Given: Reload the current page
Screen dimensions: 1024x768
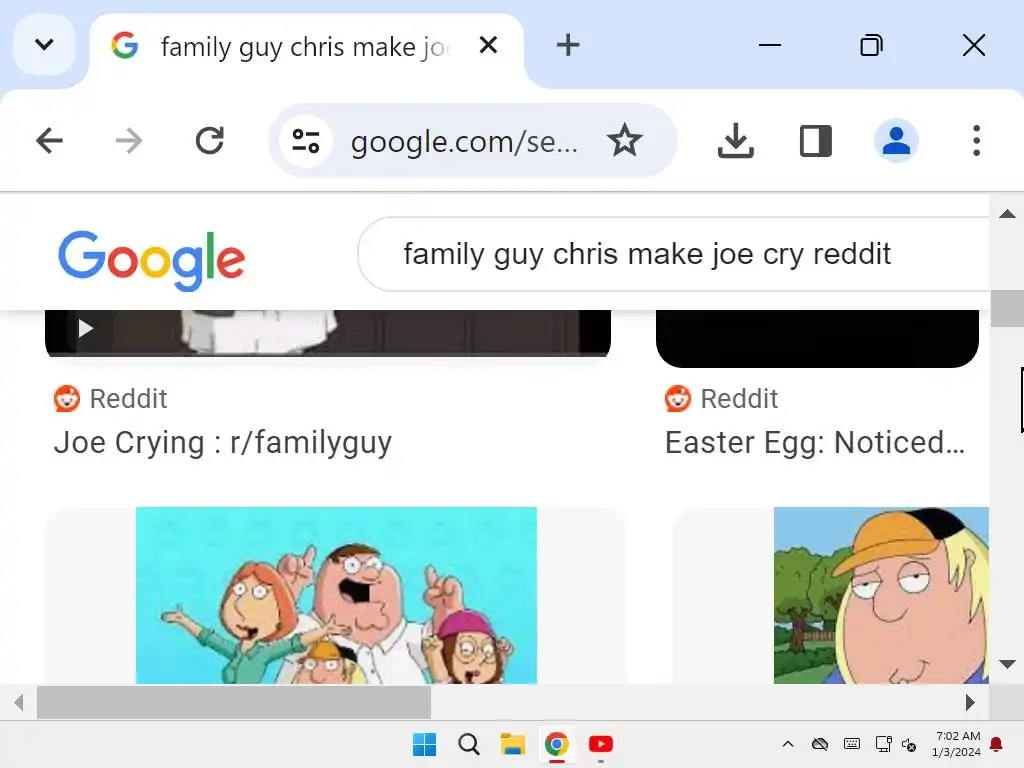Looking at the screenshot, I should (x=209, y=141).
